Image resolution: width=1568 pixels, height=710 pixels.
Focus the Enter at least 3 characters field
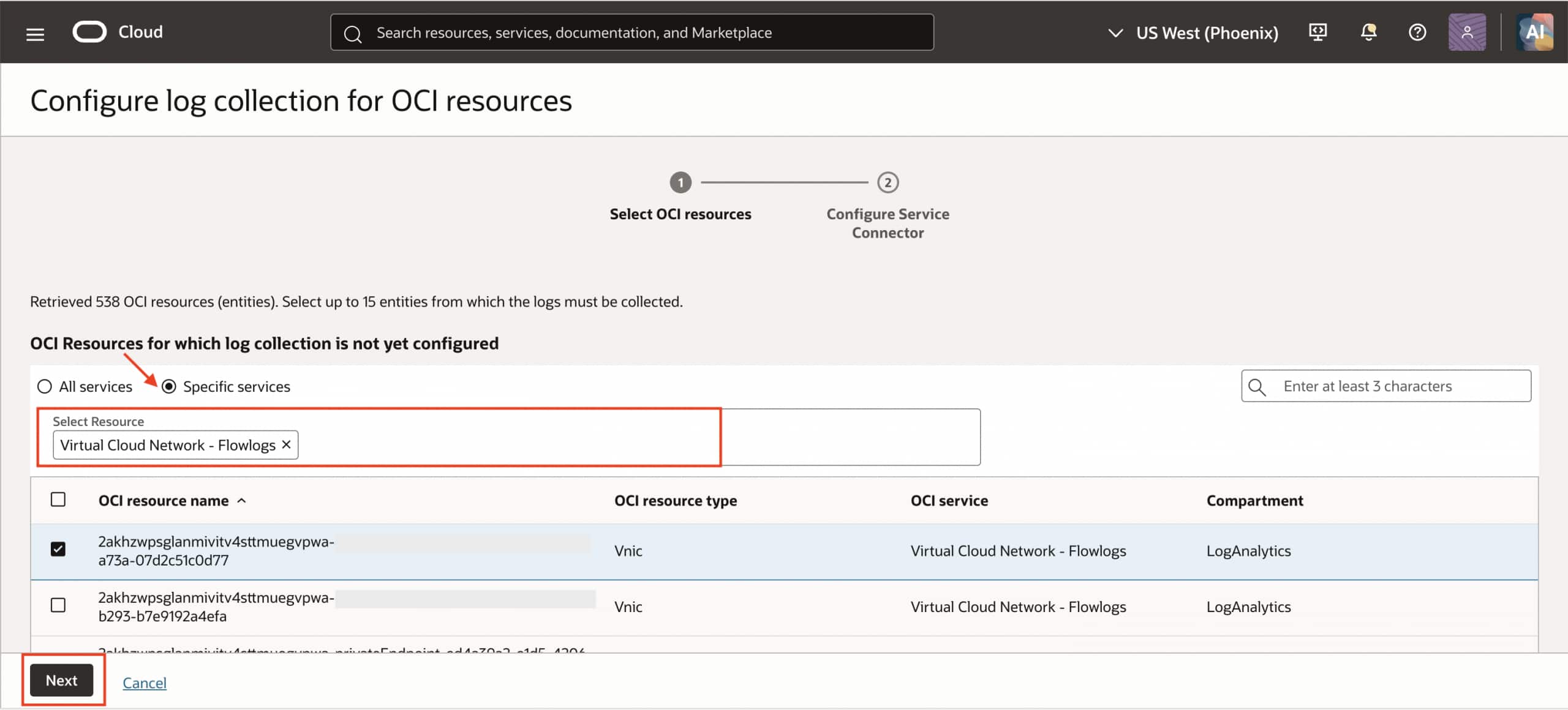[x=1386, y=386]
